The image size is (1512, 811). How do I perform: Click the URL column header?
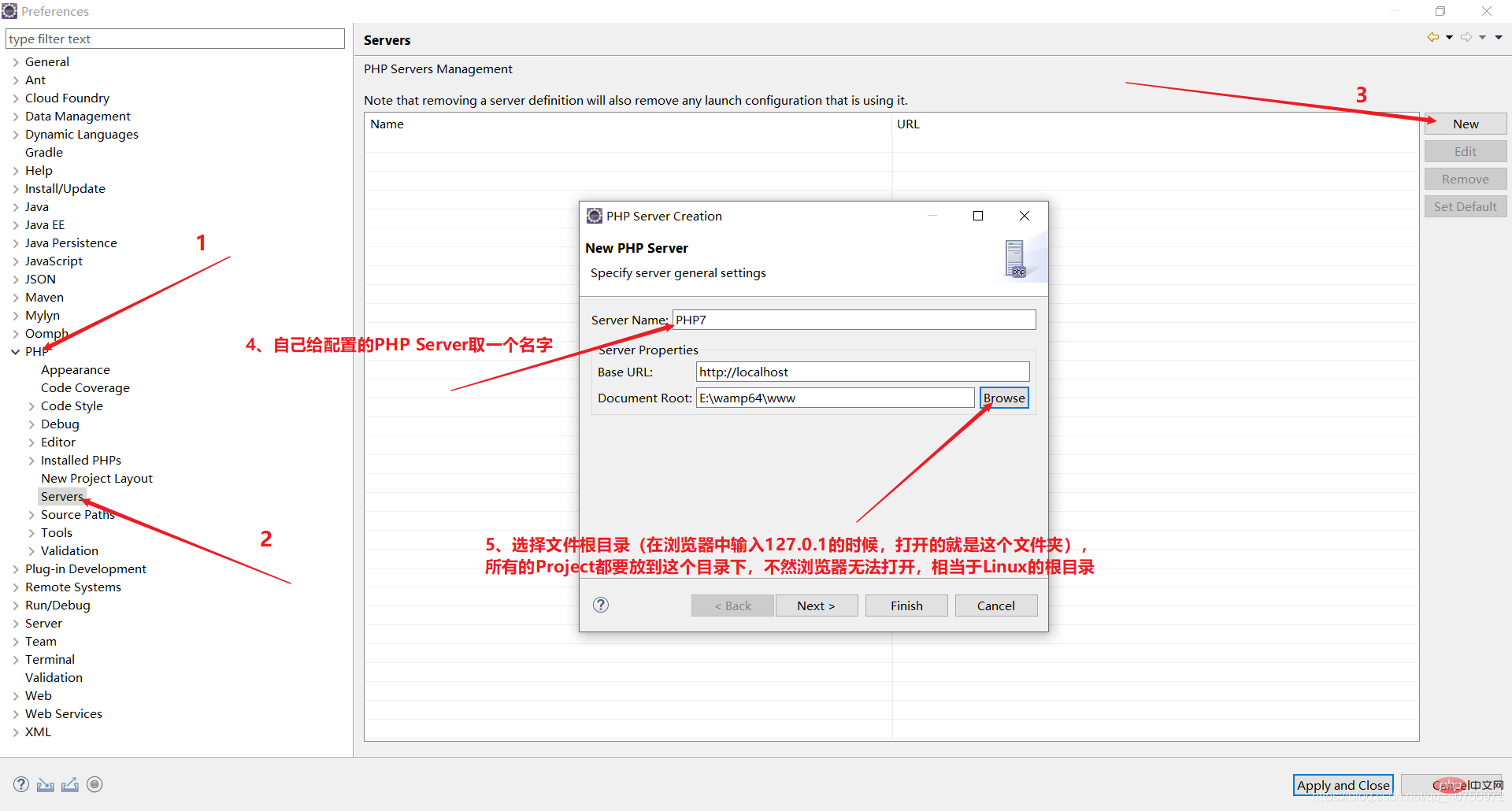tap(1155, 124)
